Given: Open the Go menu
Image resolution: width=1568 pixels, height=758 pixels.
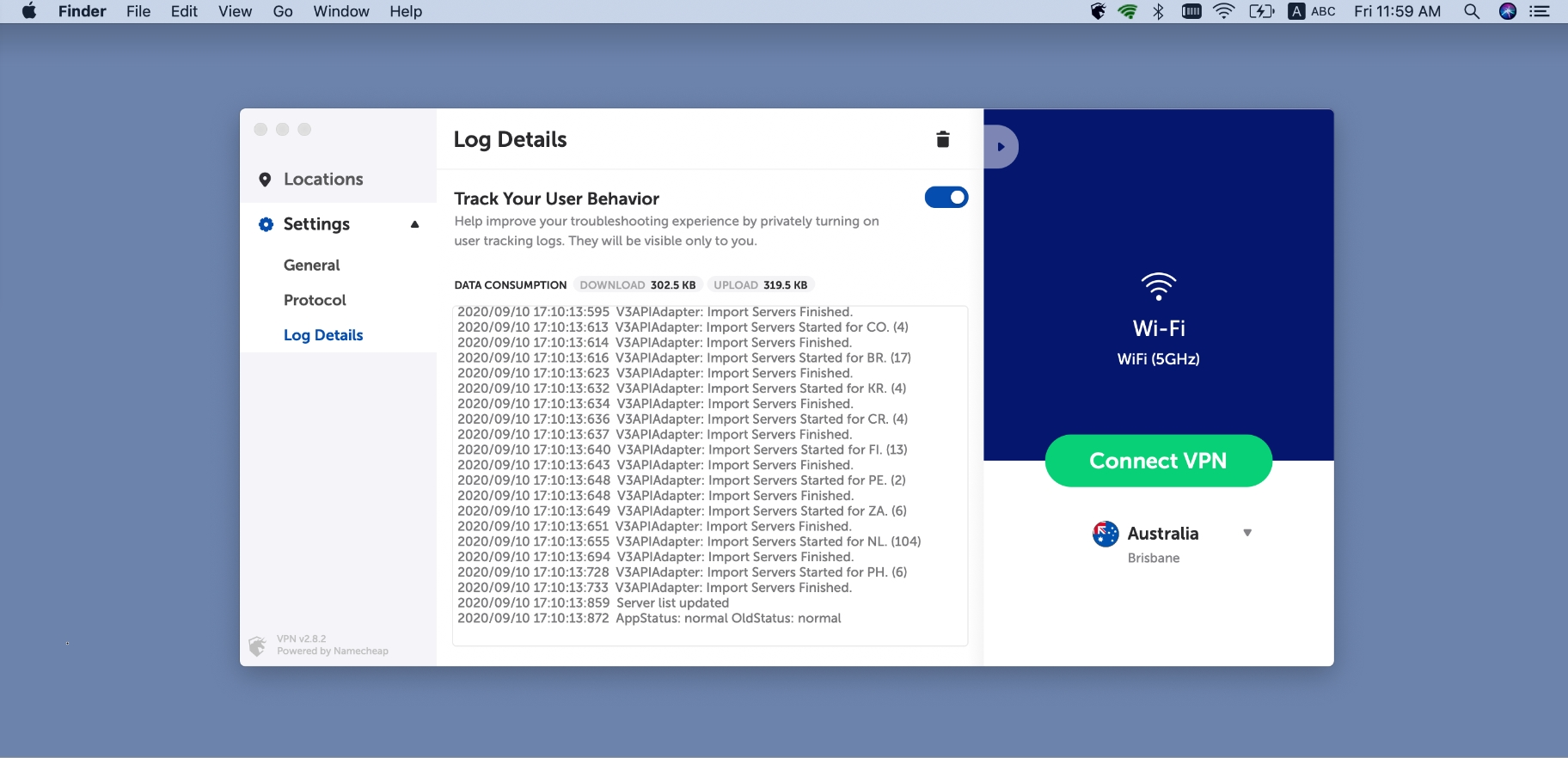Looking at the screenshot, I should [x=283, y=11].
